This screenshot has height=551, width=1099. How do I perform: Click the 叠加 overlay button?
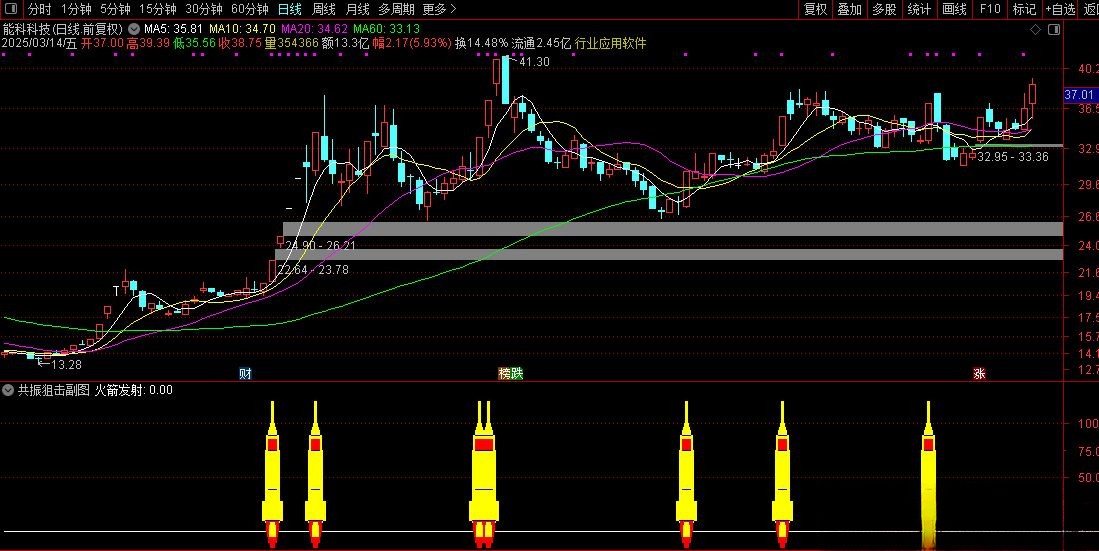pos(849,9)
